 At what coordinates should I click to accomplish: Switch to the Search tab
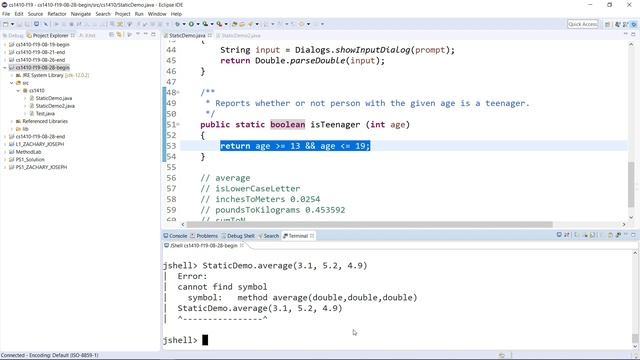point(269,236)
